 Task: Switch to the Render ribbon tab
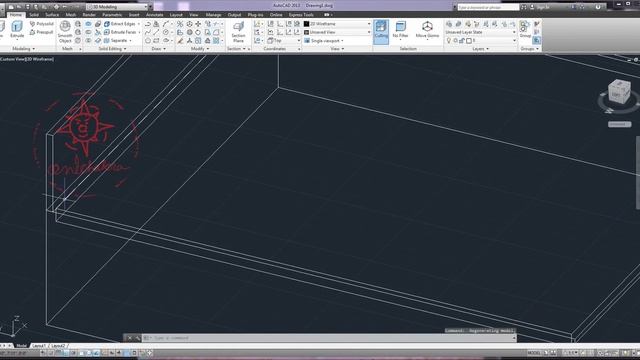[x=89, y=15]
